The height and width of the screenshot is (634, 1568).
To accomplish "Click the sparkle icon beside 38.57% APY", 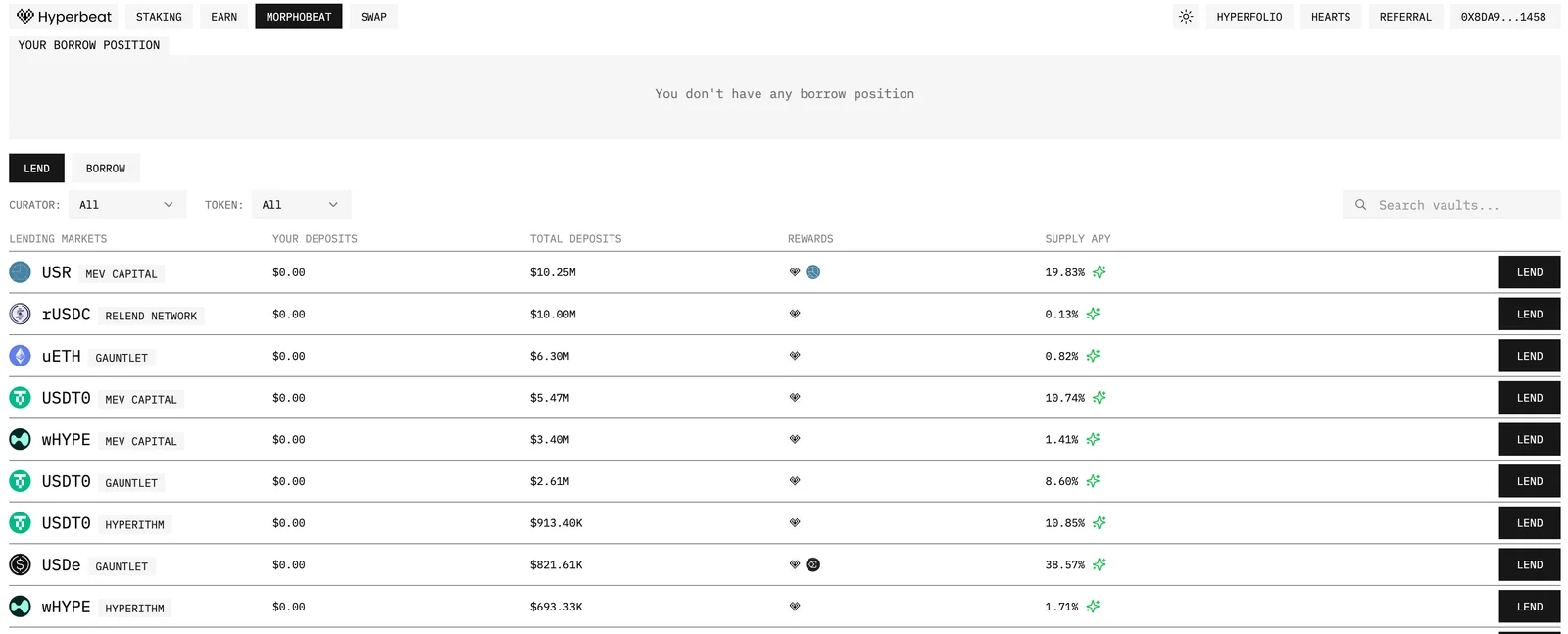I will [x=1100, y=564].
